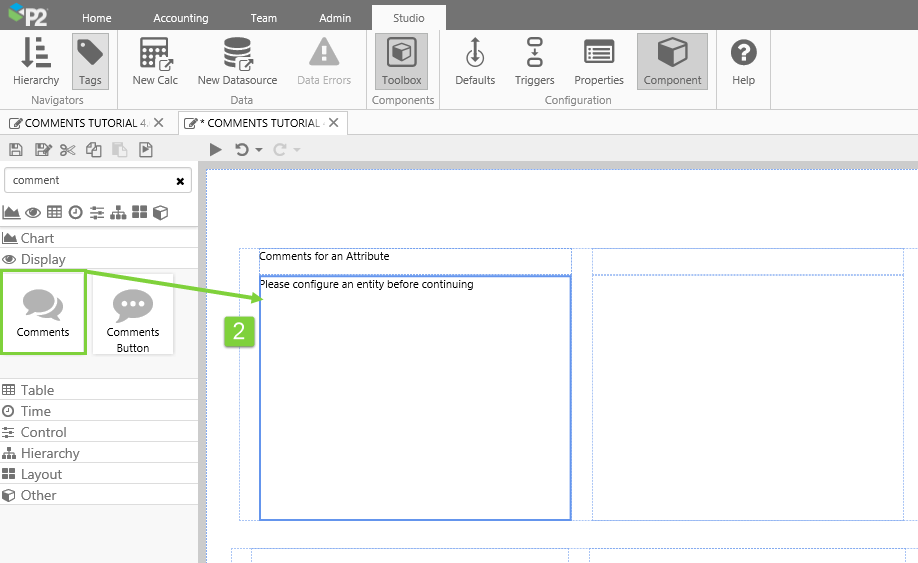The width and height of the screenshot is (918, 563).
Task: Select the Comments Button component
Action: (133, 315)
